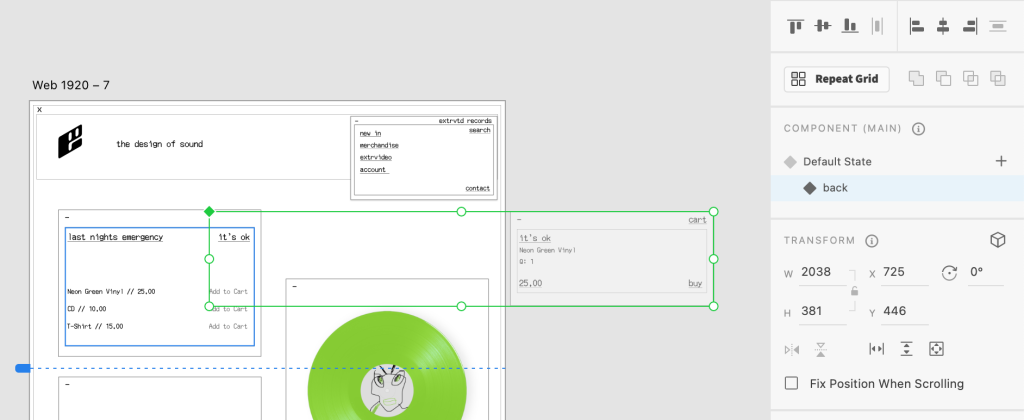Enable 3D transforms cube icon

click(997, 240)
